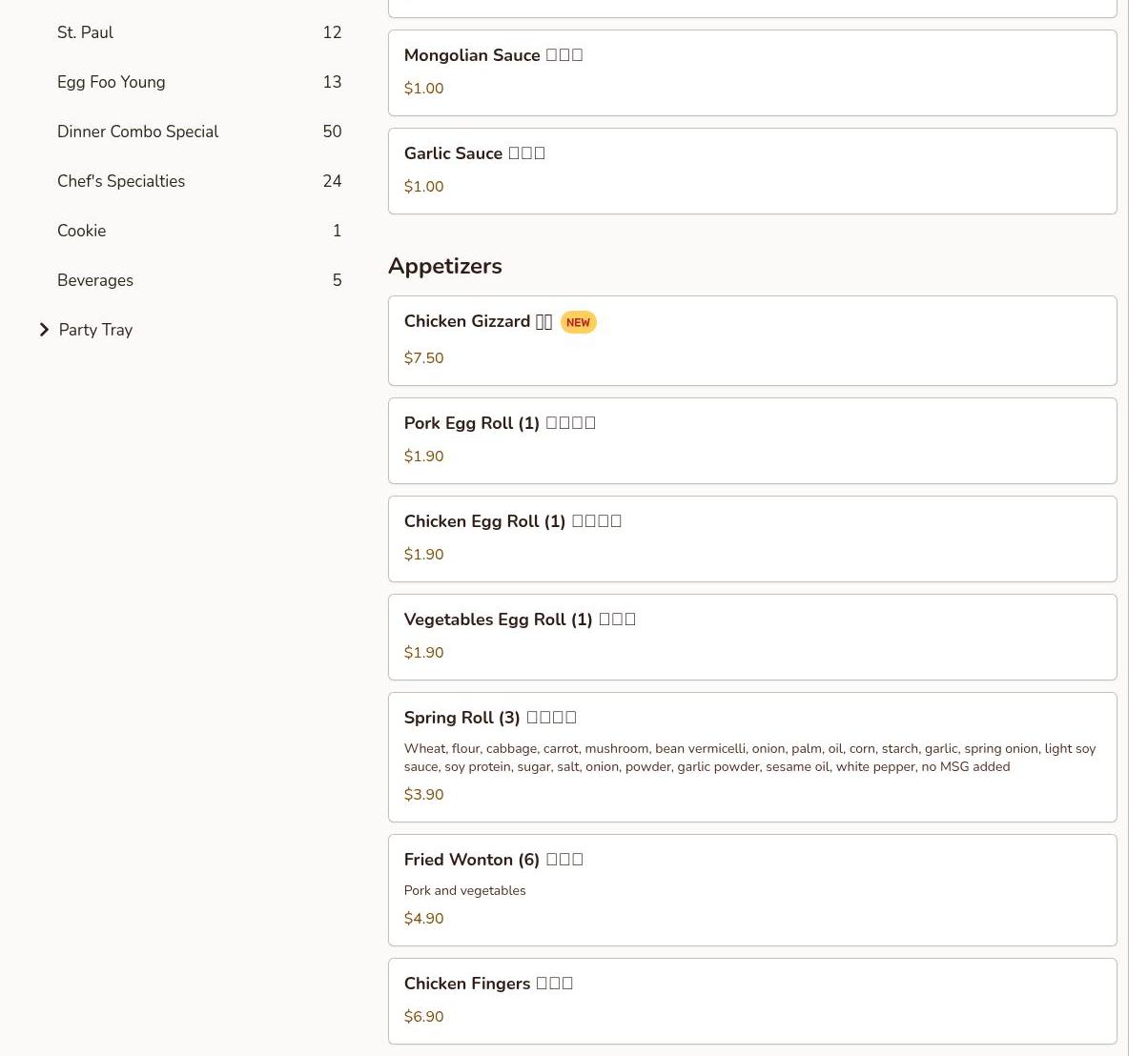Open the Party Tray category label

95,330
